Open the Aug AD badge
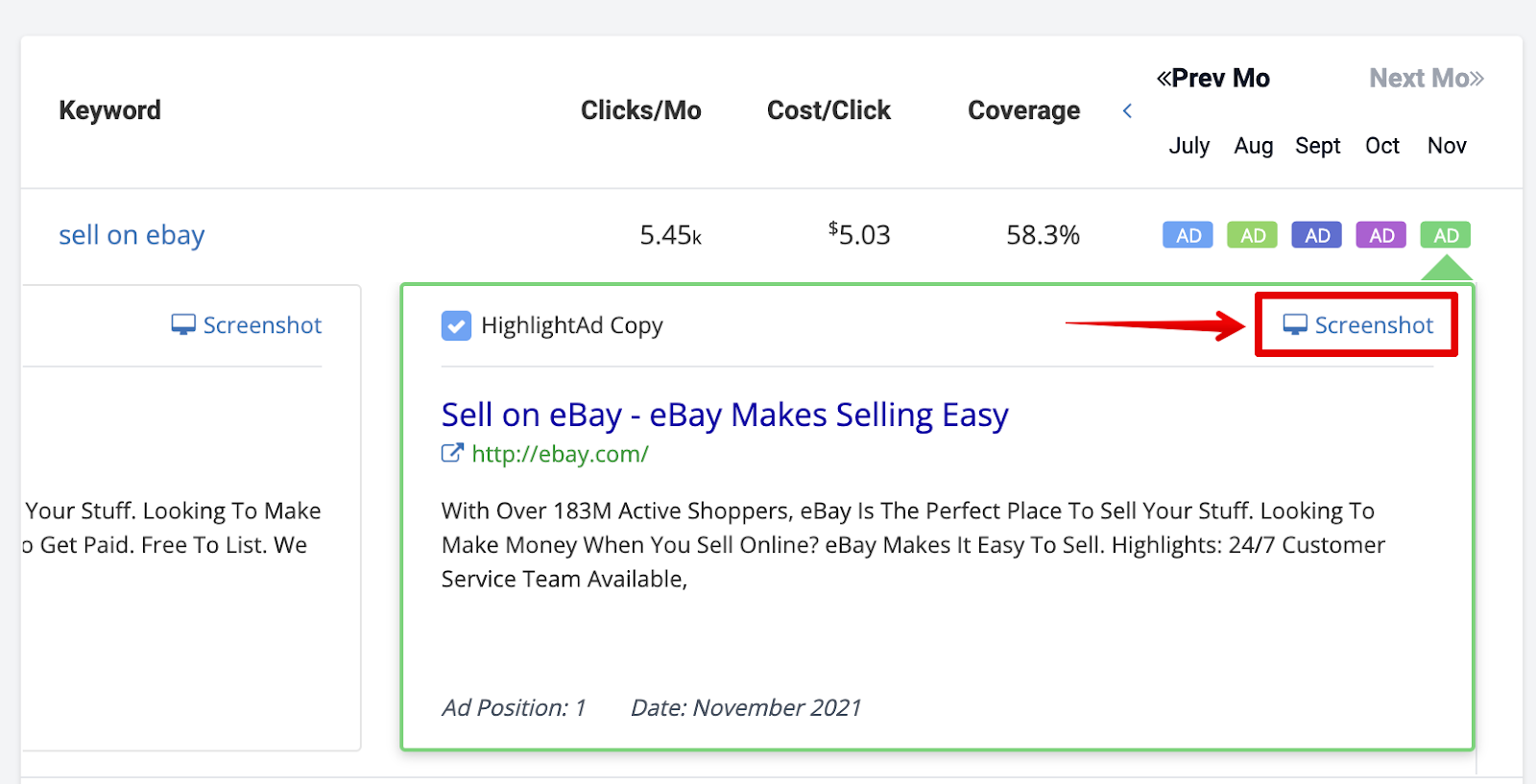 [x=1253, y=235]
